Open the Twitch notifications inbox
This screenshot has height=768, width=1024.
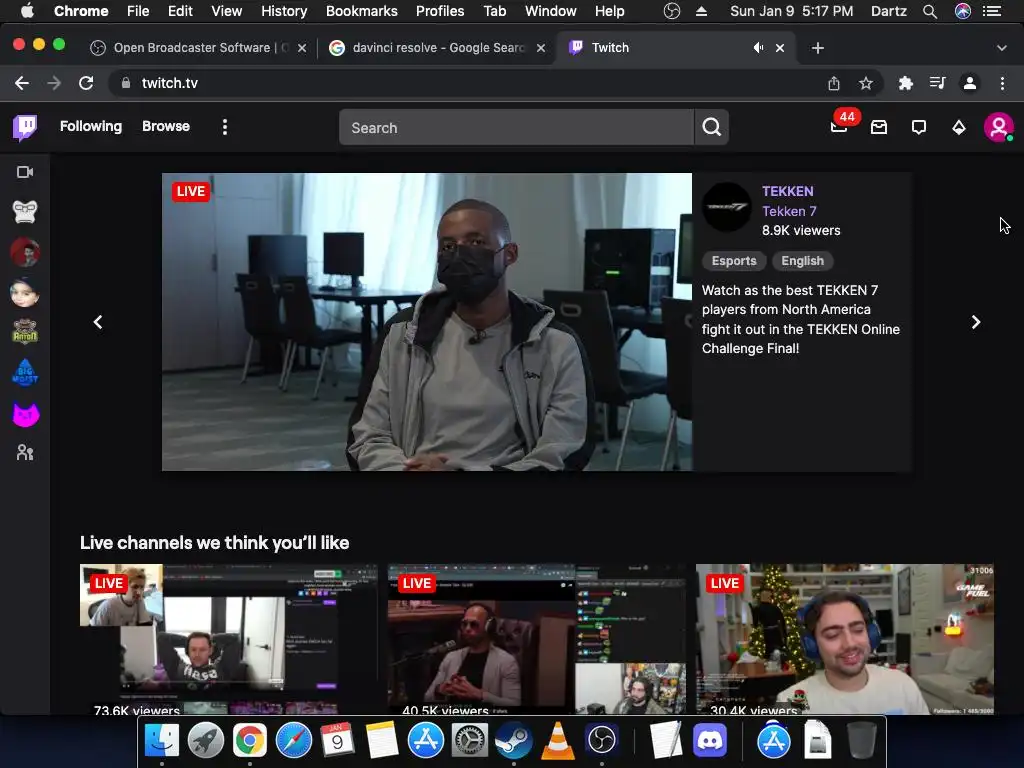pyautogui.click(x=879, y=127)
